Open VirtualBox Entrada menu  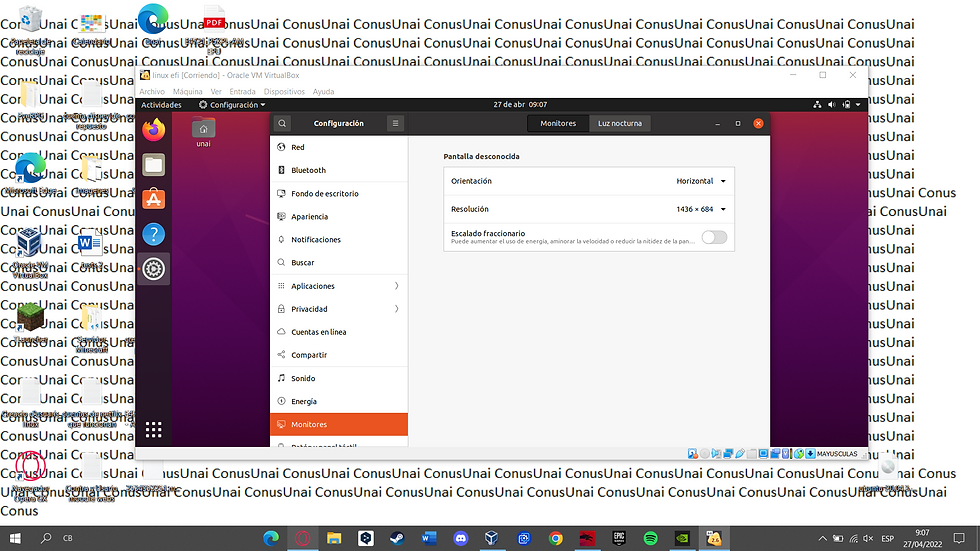click(x=242, y=91)
